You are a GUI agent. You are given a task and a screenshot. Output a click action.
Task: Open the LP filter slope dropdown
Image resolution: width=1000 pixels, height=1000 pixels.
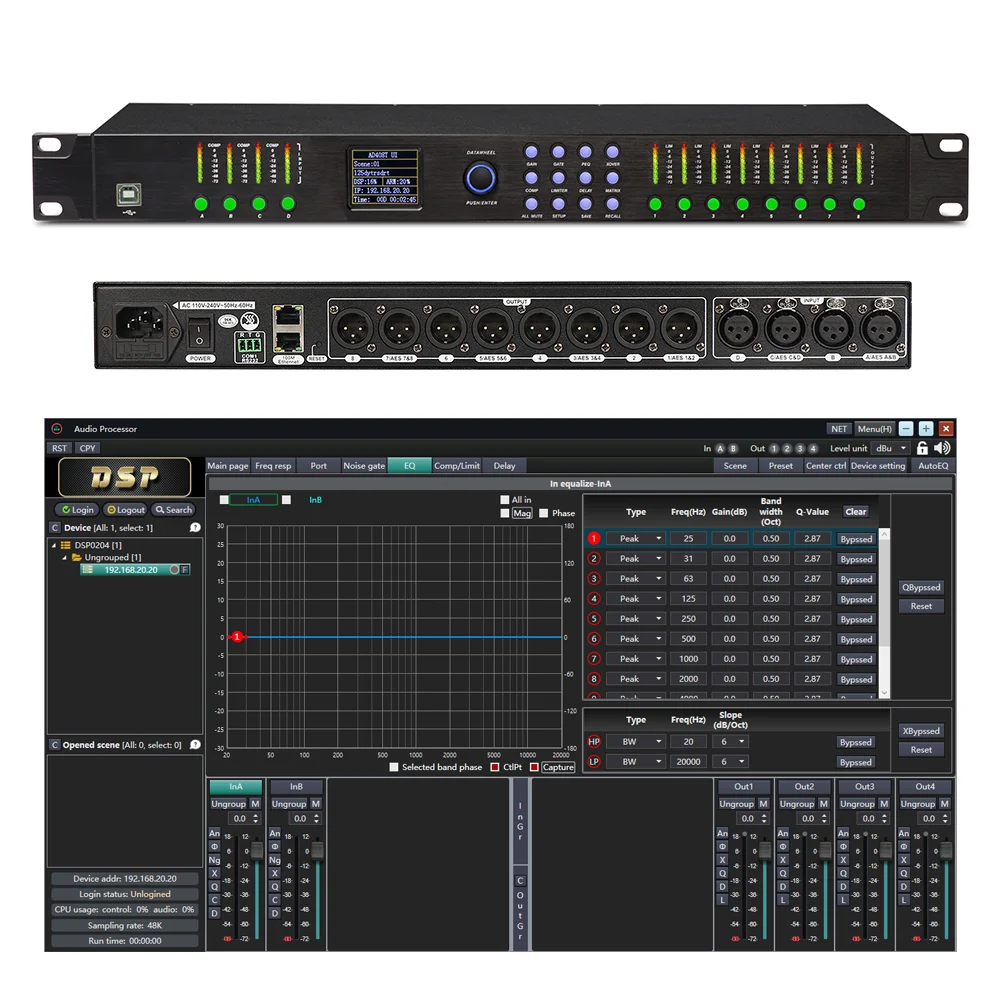click(x=730, y=761)
